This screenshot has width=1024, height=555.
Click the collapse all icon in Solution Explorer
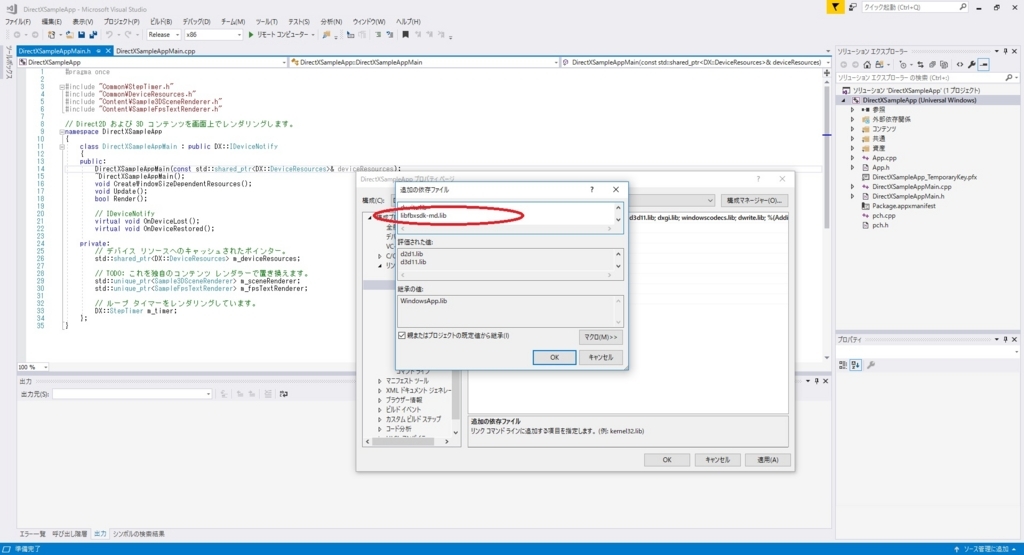[932, 65]
